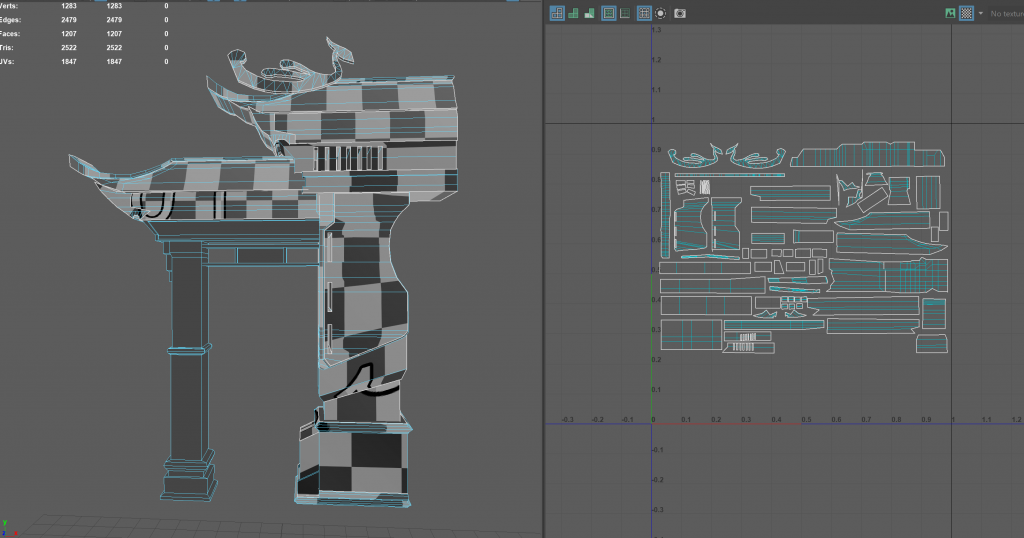This screenshot has width=1024, height=538.
Task: Click the green stair-shaped UV display icon
Action: [x=590, y=13]
